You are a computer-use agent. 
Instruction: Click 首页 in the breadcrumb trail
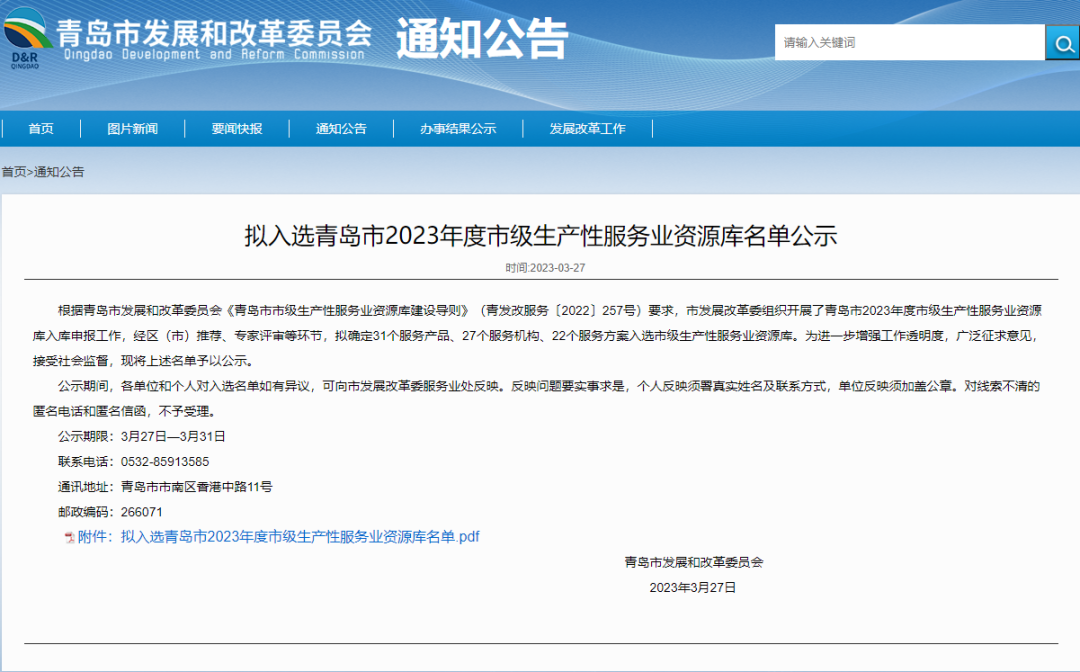pyautogui.click(x=18, y=171)
